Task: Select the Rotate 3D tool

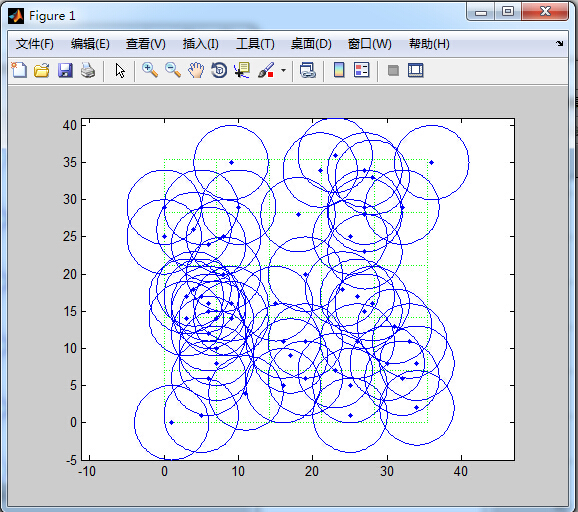Action: (219, 70)
